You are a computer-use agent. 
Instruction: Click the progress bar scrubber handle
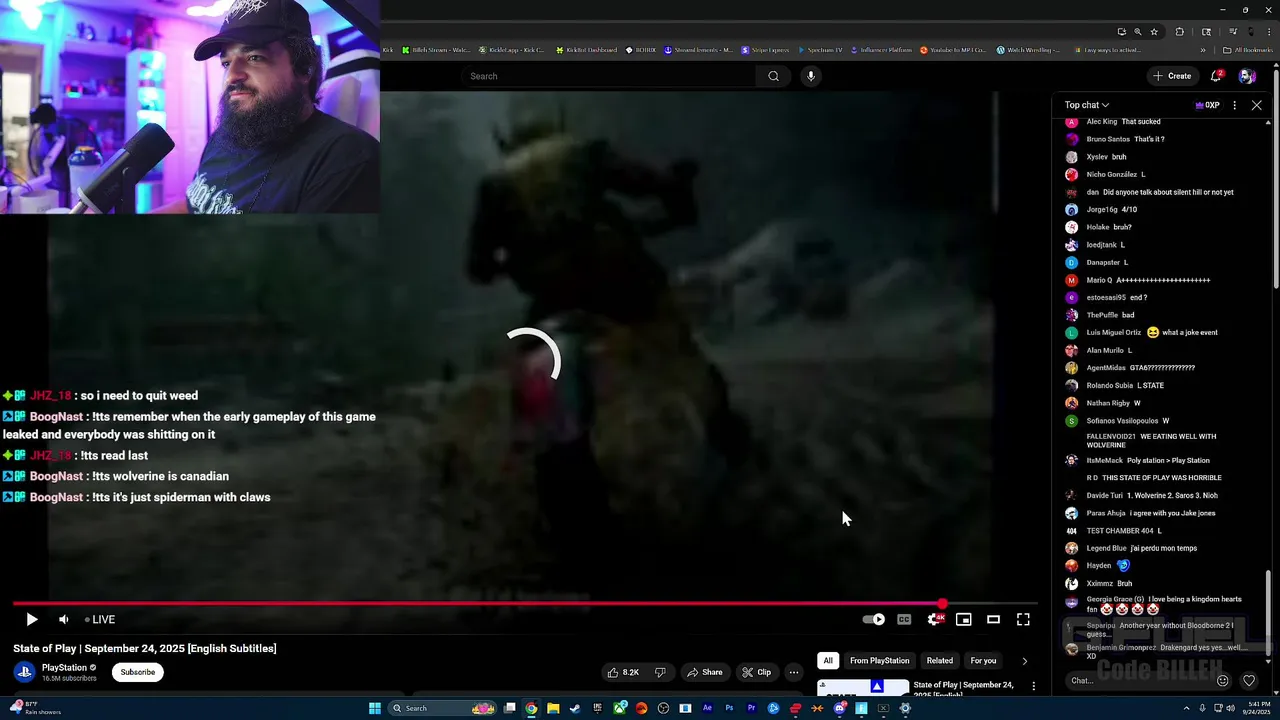[x=942, y=604]
